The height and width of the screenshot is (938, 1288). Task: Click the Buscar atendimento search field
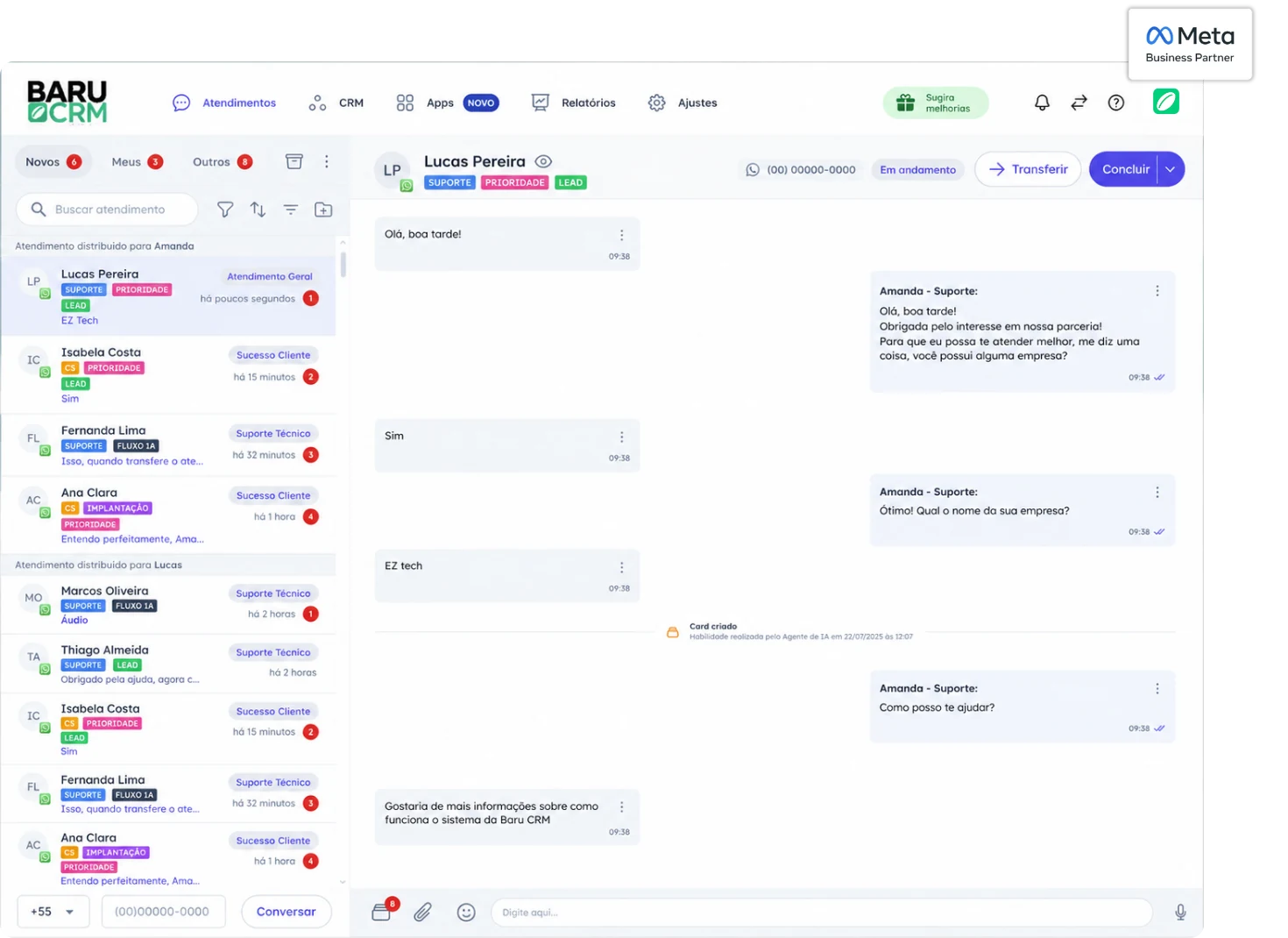107,210
